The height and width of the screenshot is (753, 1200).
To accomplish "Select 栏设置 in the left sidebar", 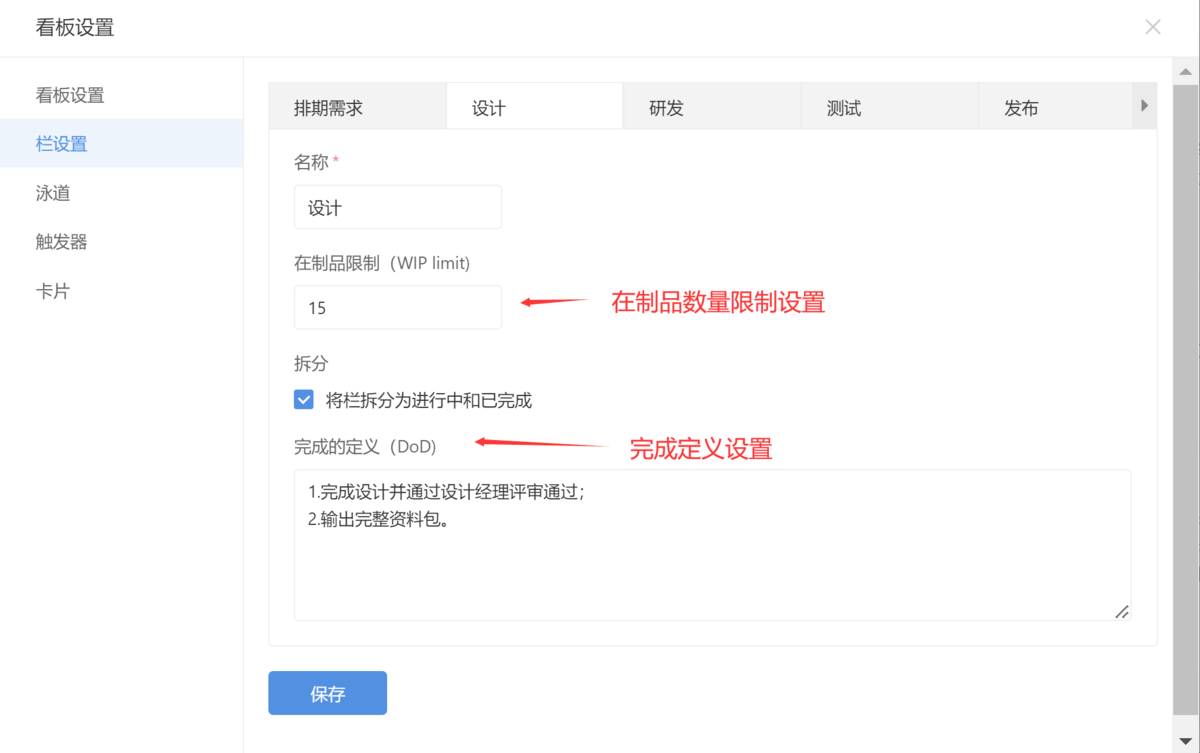I will click(62, 144).
